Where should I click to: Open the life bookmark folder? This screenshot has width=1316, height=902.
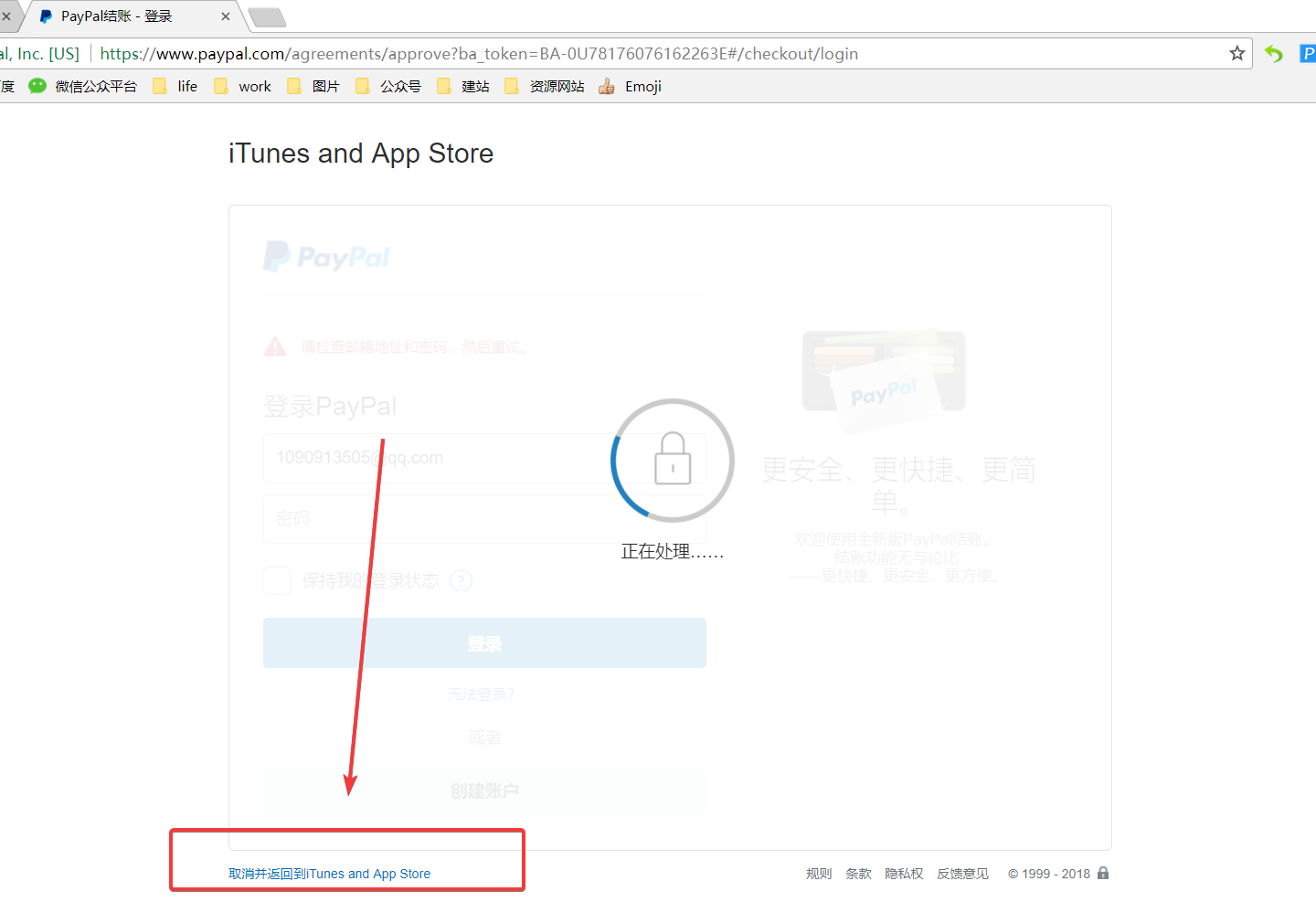pyautogui.click(x=175, y=86)
